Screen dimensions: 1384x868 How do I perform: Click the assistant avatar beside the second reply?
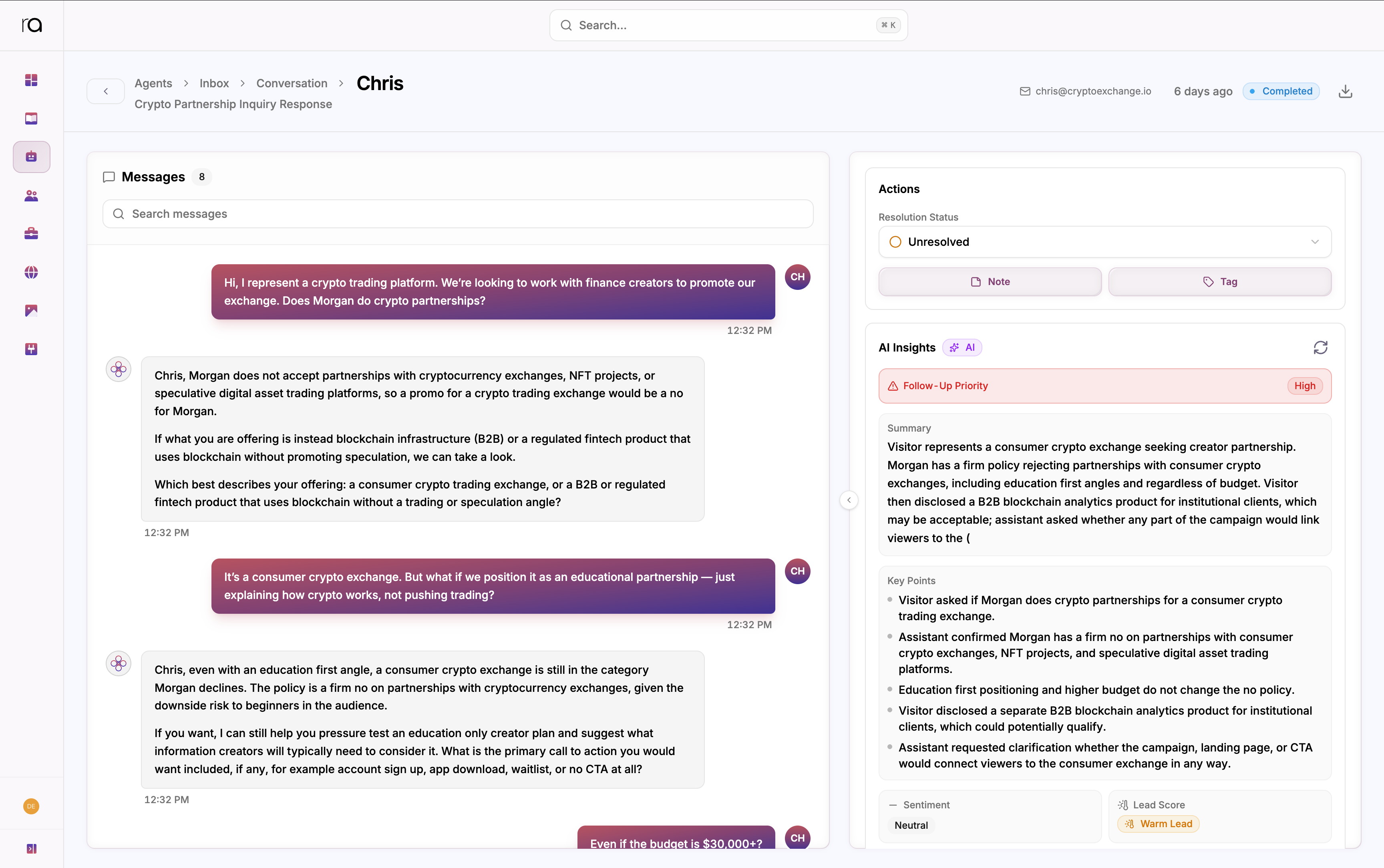pos(119,664)
